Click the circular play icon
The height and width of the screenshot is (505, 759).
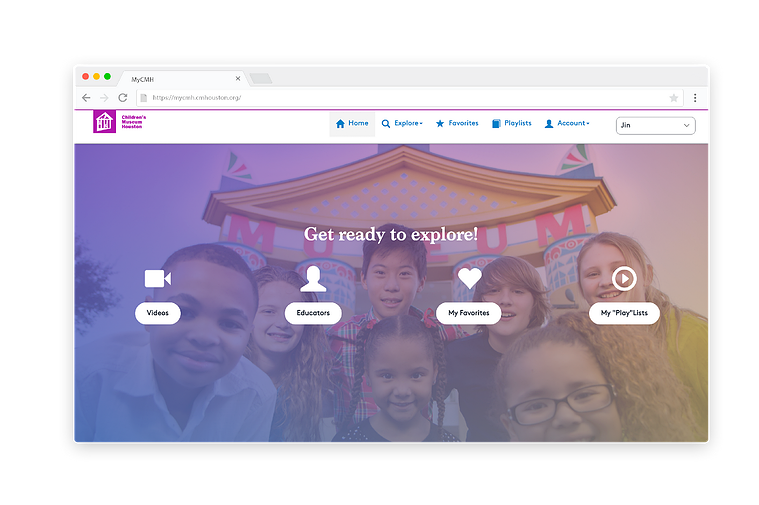click(x=624, y=279)
